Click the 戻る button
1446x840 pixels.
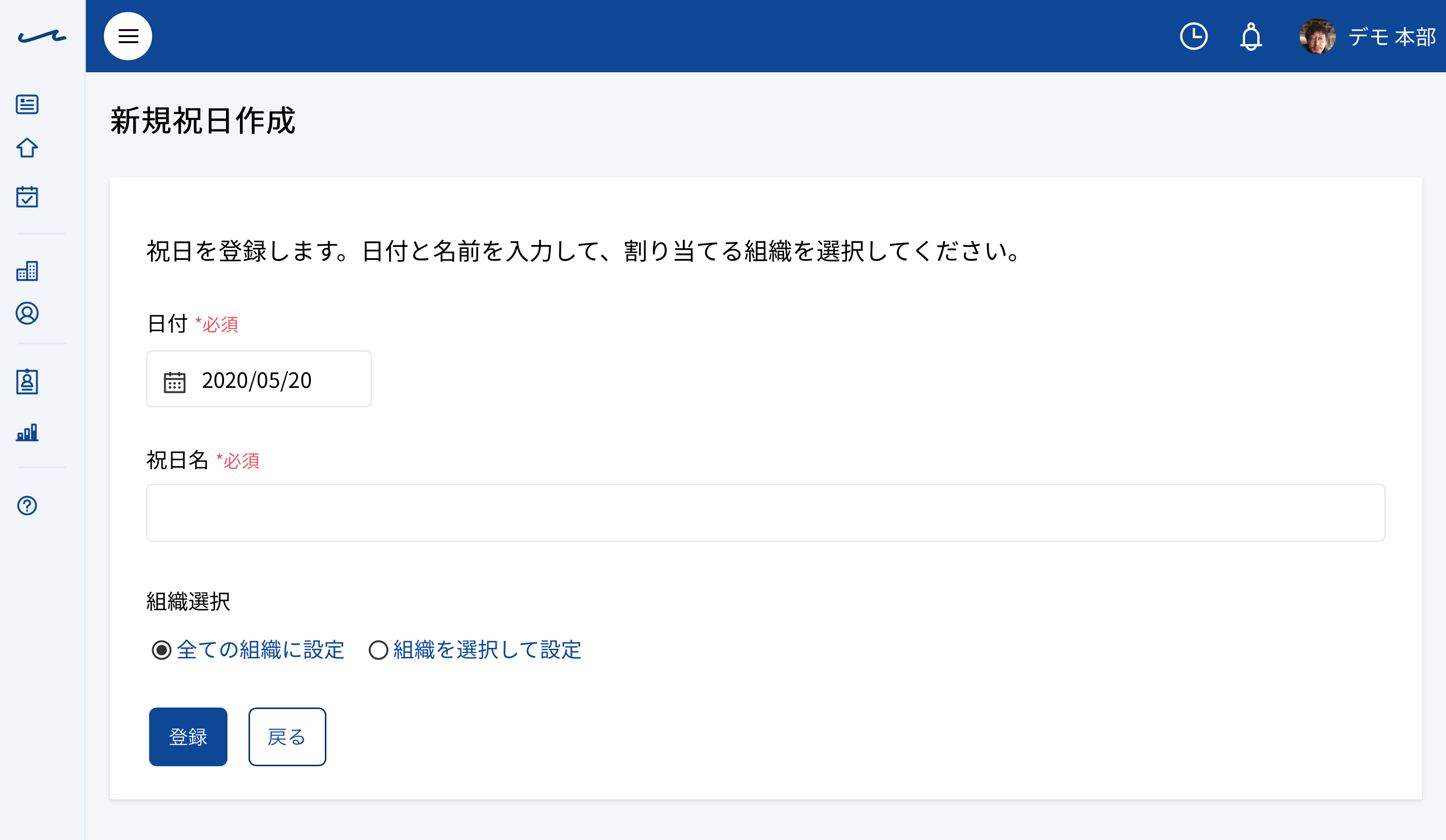(x=287, y=737)
